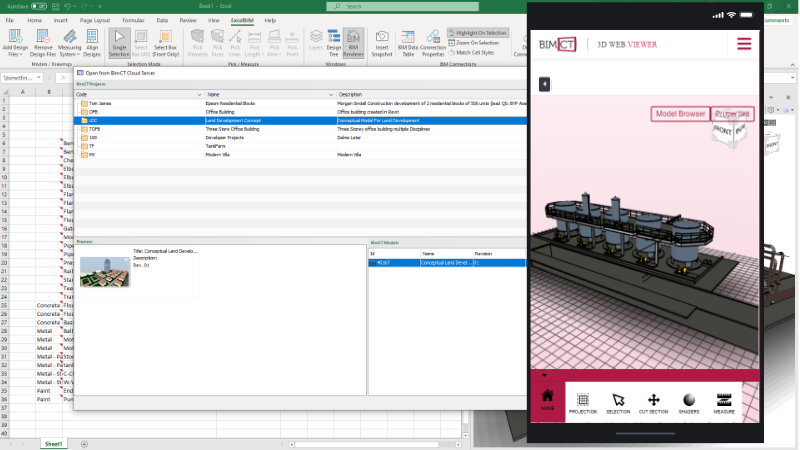The width and height of the screenshot is (800, 450).
Task: Click the Excel Search box
Action: pos(403,7)
